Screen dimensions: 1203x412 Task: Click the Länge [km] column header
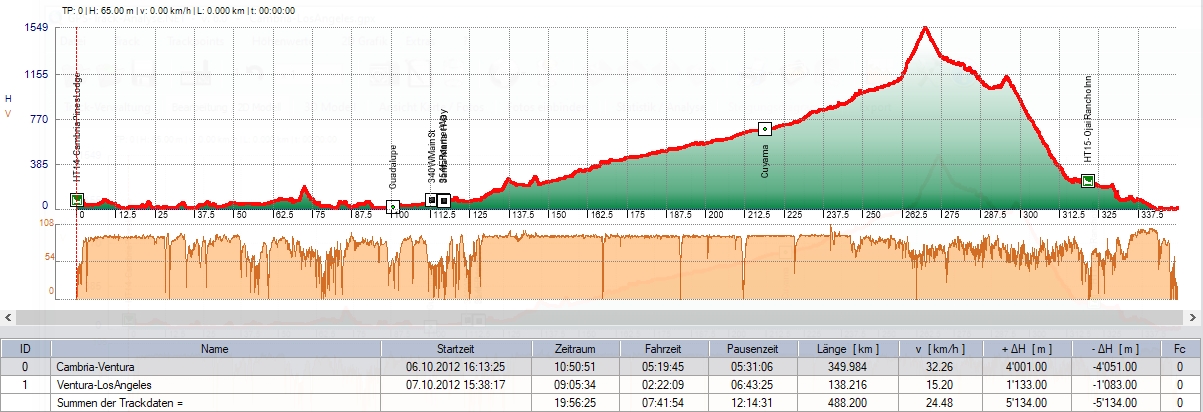[x=840, y=349]
